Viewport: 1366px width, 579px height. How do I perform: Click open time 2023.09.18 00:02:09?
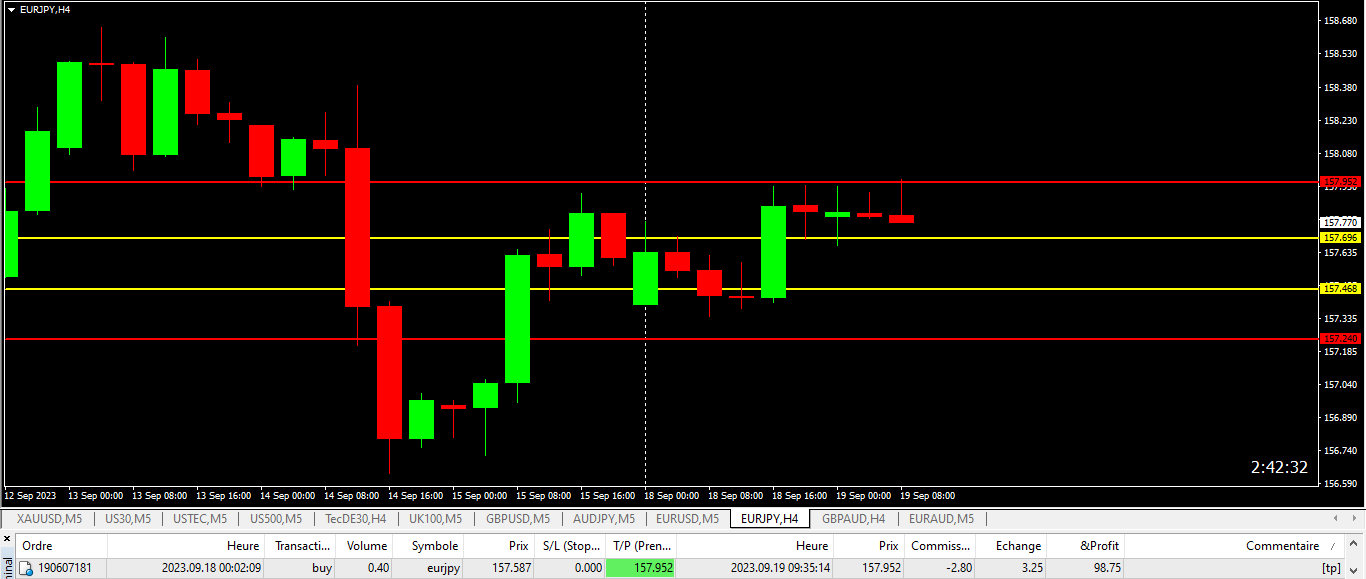pos(211,568)
